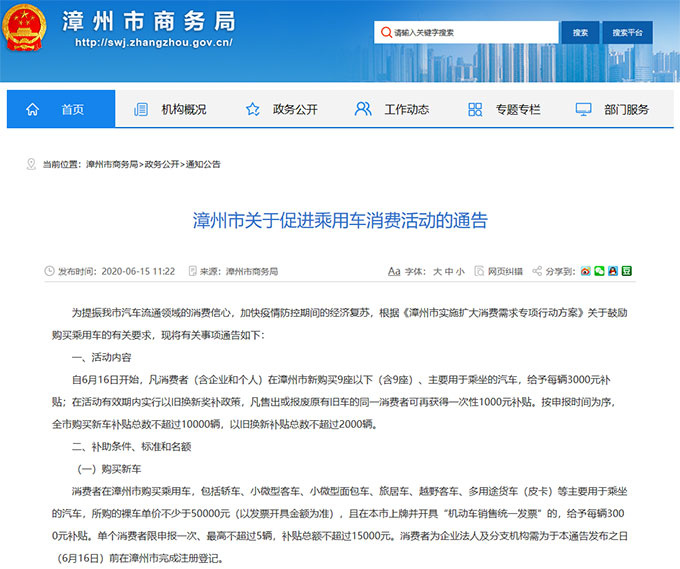Click the 网页纠错 page icon

[479, 271]
